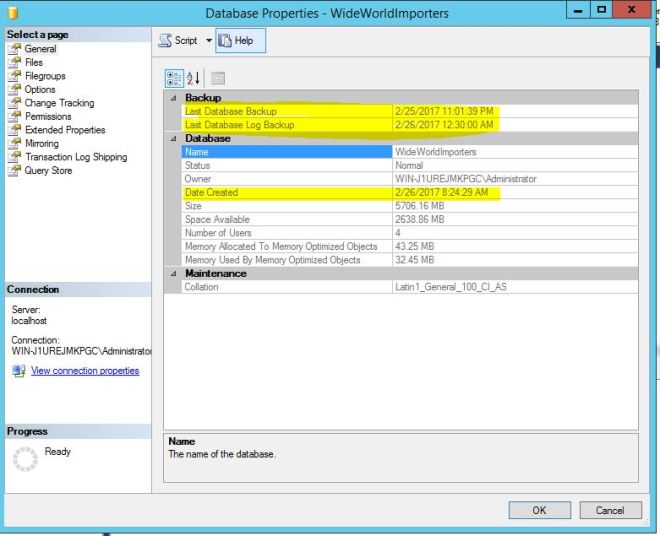Open the Mirroring page

coord(41,143)
